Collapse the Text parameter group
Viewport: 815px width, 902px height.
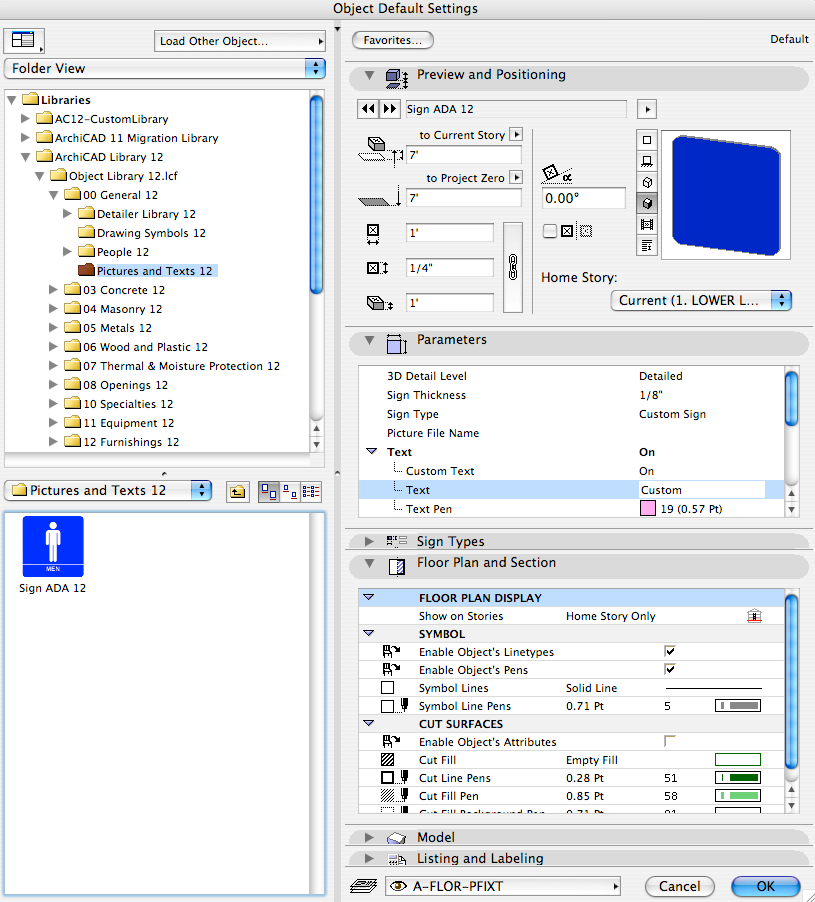click(x=372, y=452)
